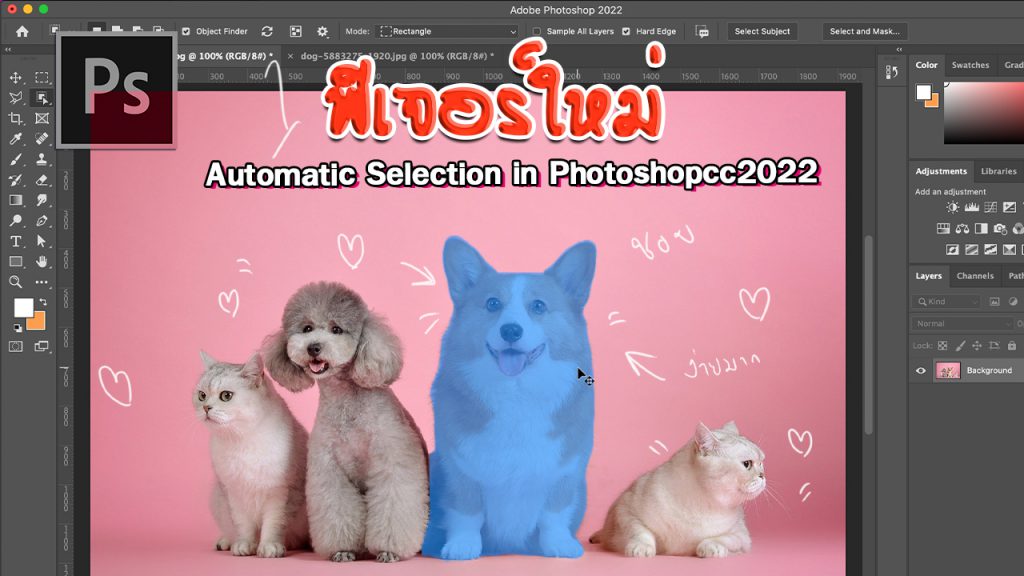The width and height of the screenshot is (1024, 576).
Task: Click the Home icon in options bar
Action: tap(22, 31)
